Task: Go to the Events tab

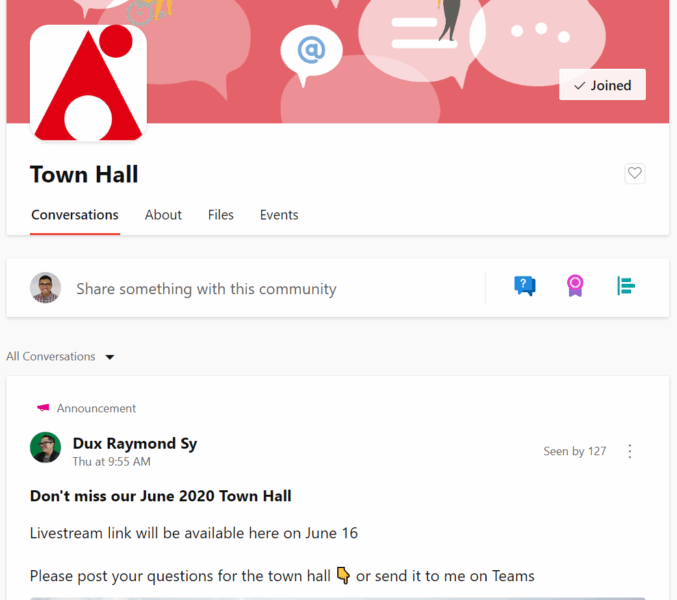Action: (279, 215)
